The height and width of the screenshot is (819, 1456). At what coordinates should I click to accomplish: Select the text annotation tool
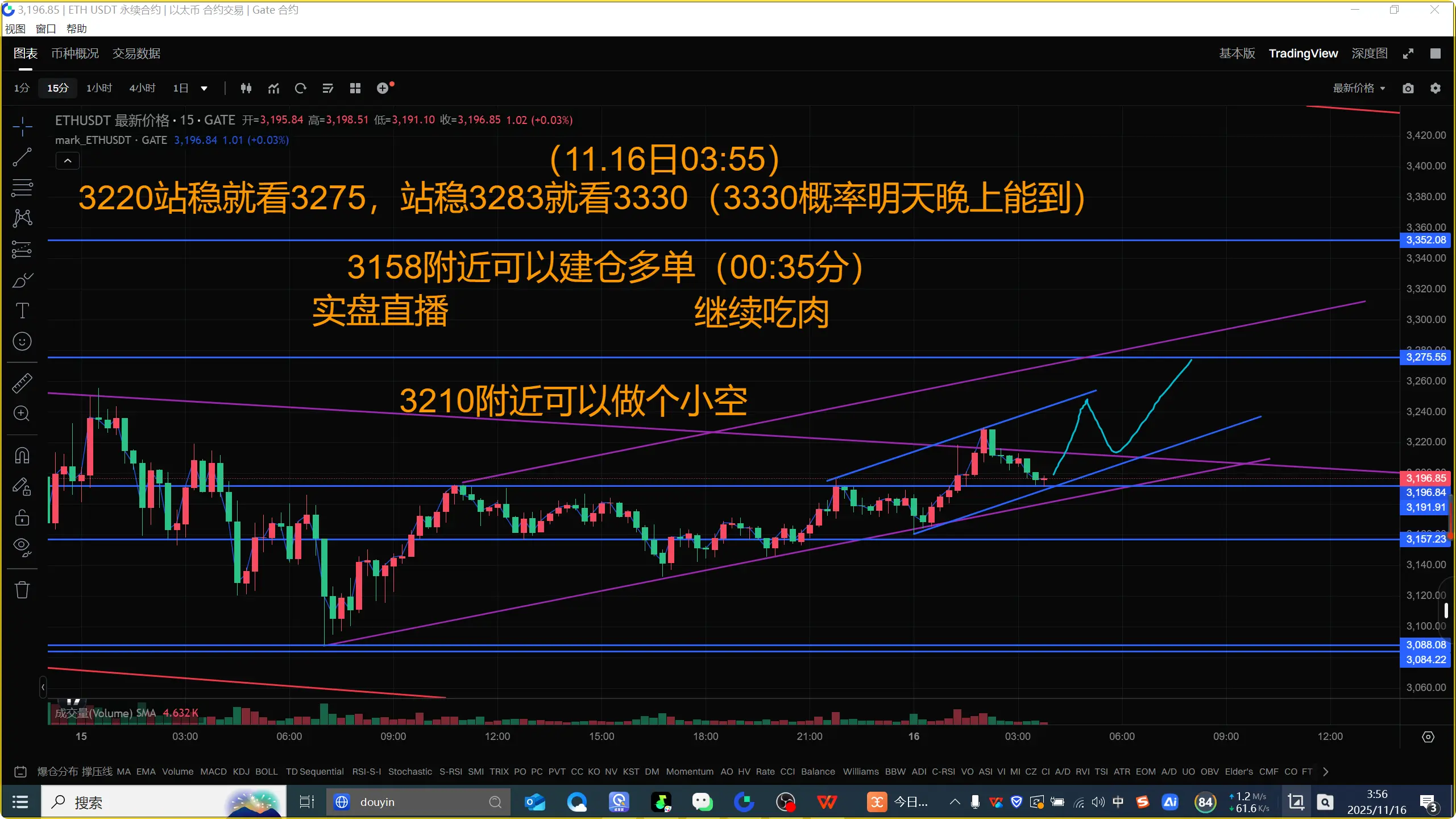[22, 311]
